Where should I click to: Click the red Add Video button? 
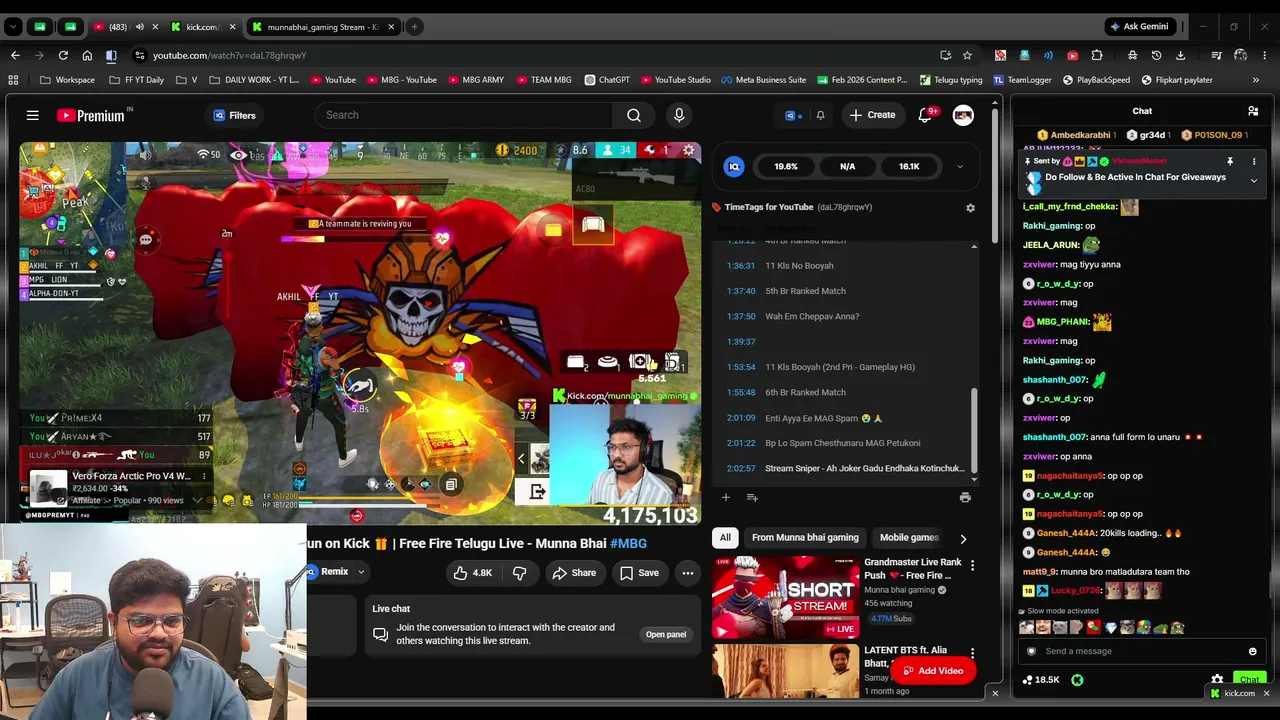932,671
